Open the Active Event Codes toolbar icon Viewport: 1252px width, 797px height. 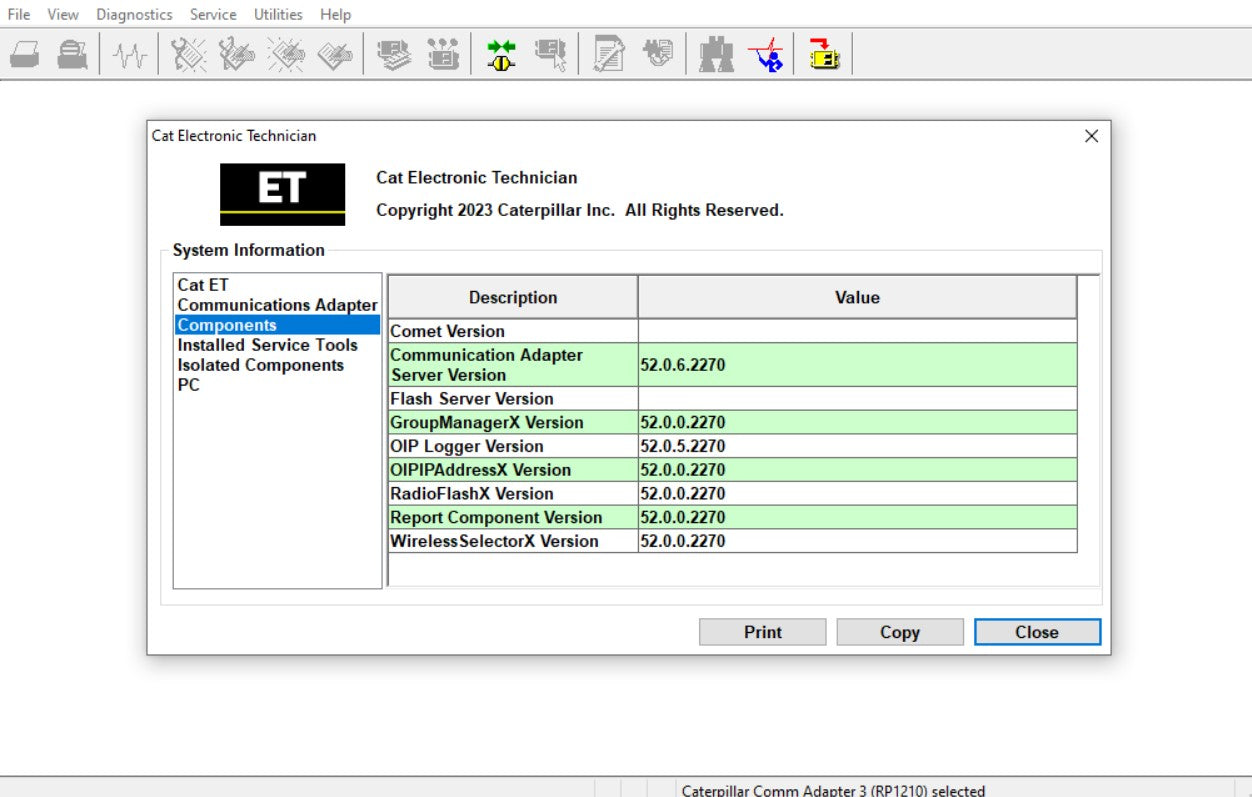[286, 54]
